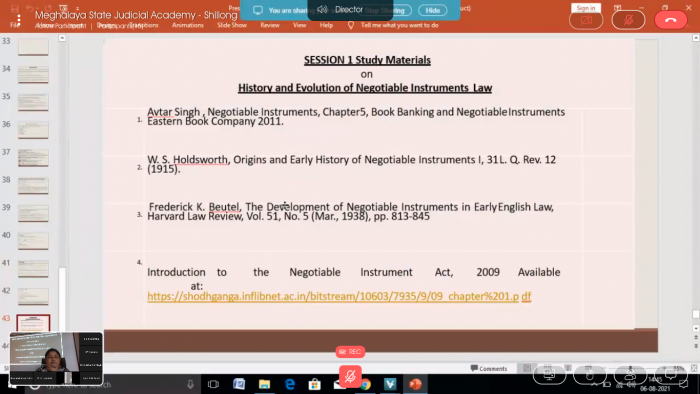Click the red REC recording badge
Screen dimensions: 700x394
[350, 352]
